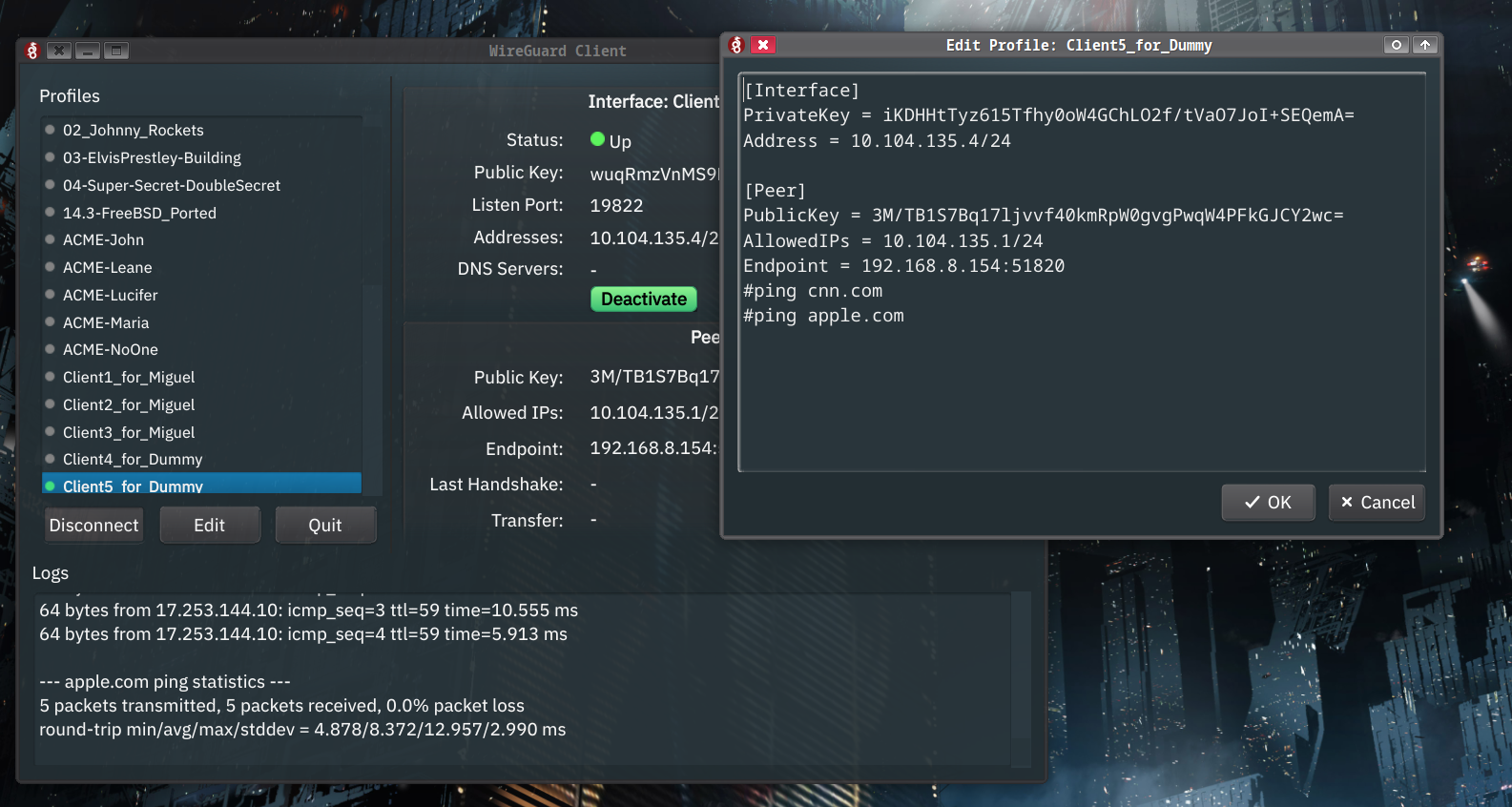
Task: Click the green Up status indicator dot
Action: (598, 139)
